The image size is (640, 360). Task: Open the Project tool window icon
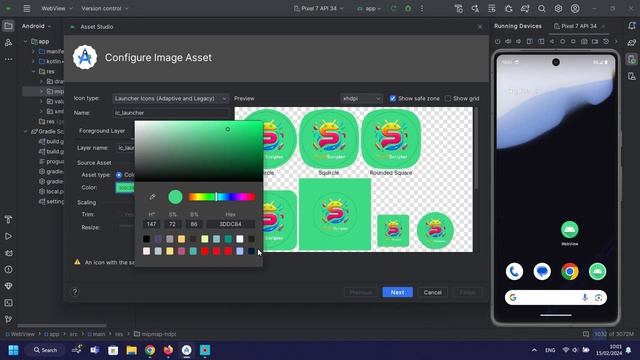click(8, 26)
